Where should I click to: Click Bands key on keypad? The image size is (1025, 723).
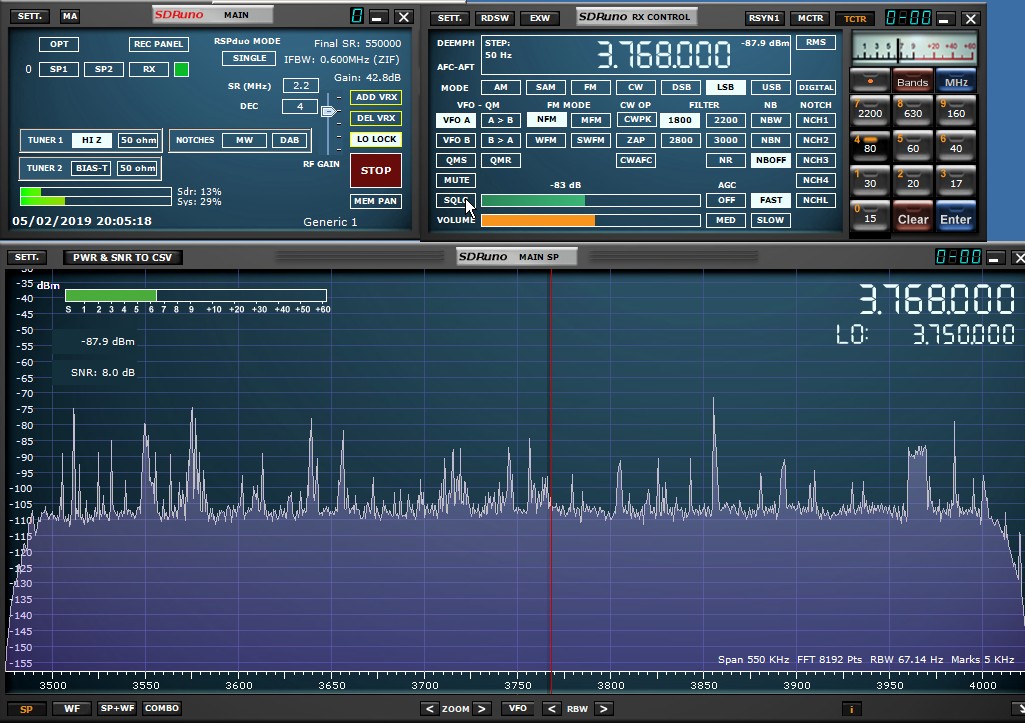click(913, 81)
